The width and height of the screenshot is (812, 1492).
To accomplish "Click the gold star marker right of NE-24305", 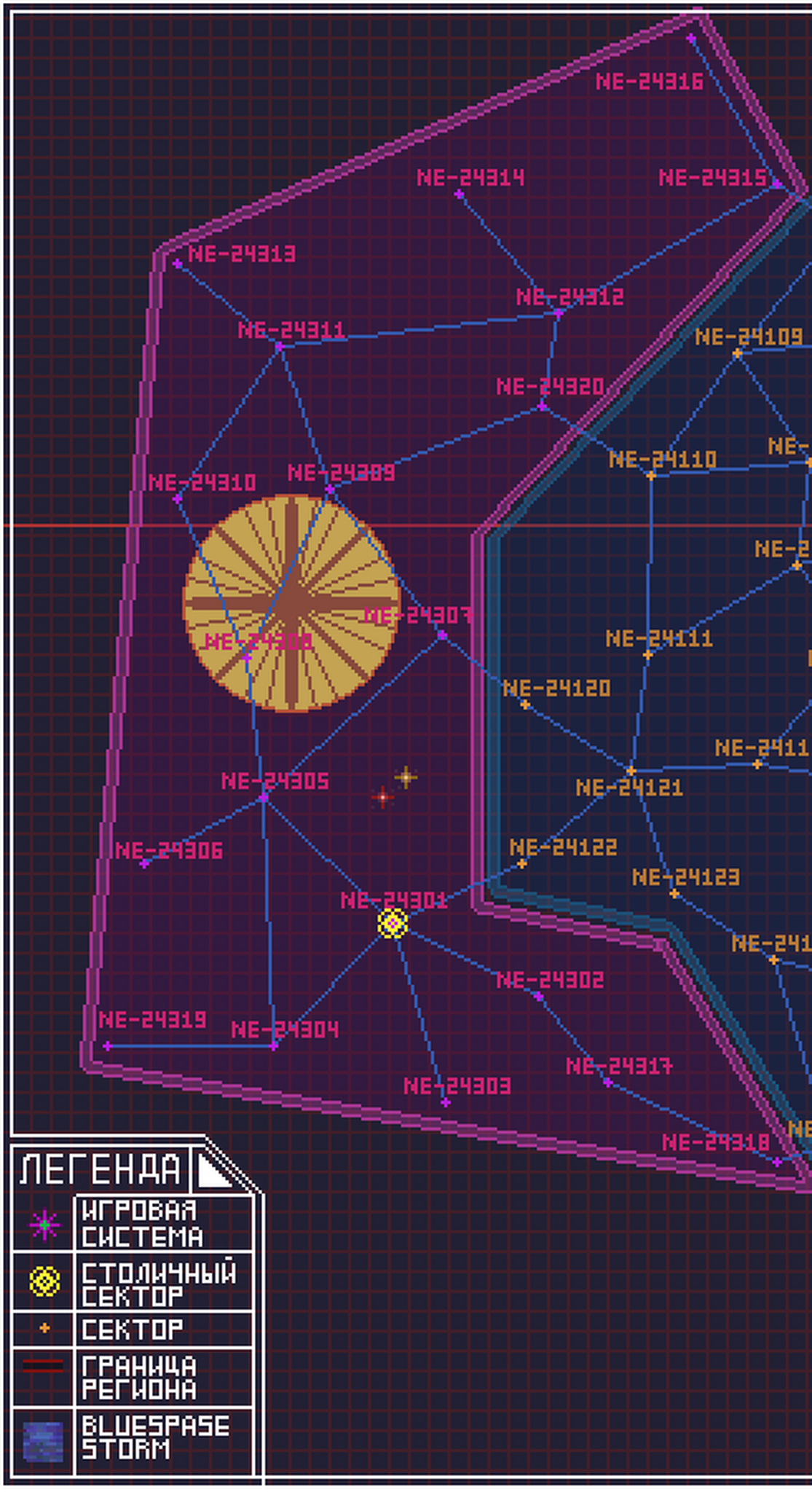I will (x=406, y=777).
